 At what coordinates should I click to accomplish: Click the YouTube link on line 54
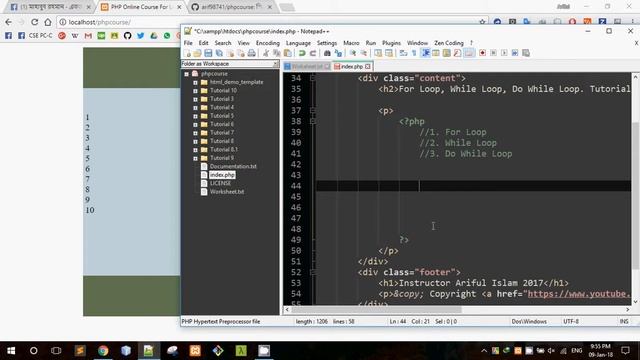coord(579,294)
